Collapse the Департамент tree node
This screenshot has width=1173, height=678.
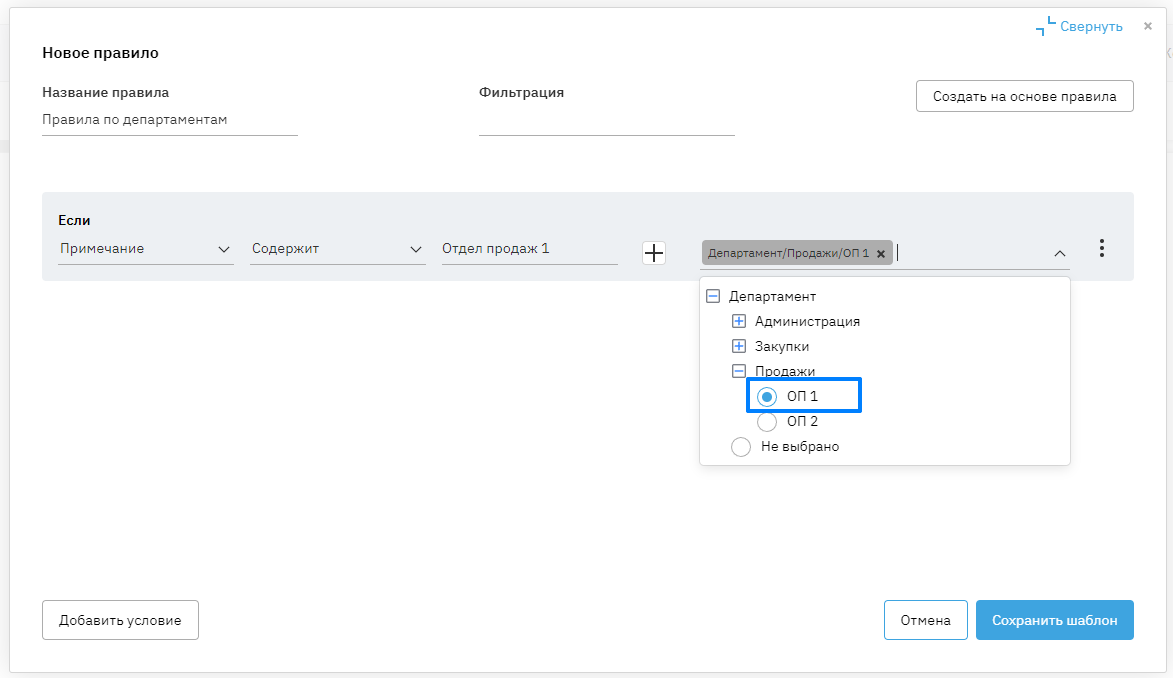(x=713, y=296)
